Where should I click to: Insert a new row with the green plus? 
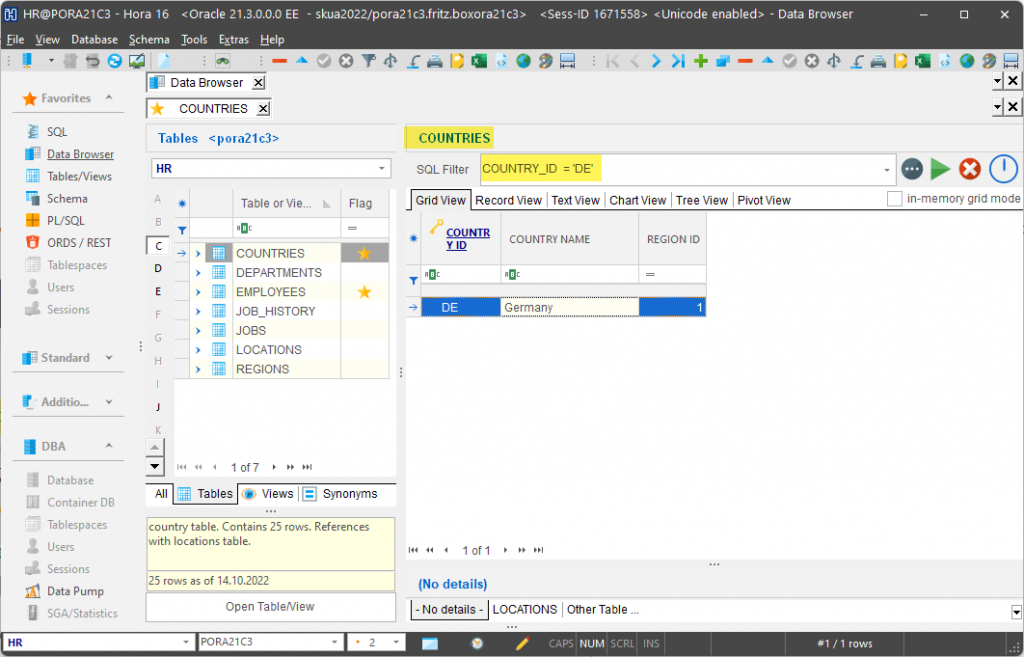pyautogui.click(x=700, y=61)
